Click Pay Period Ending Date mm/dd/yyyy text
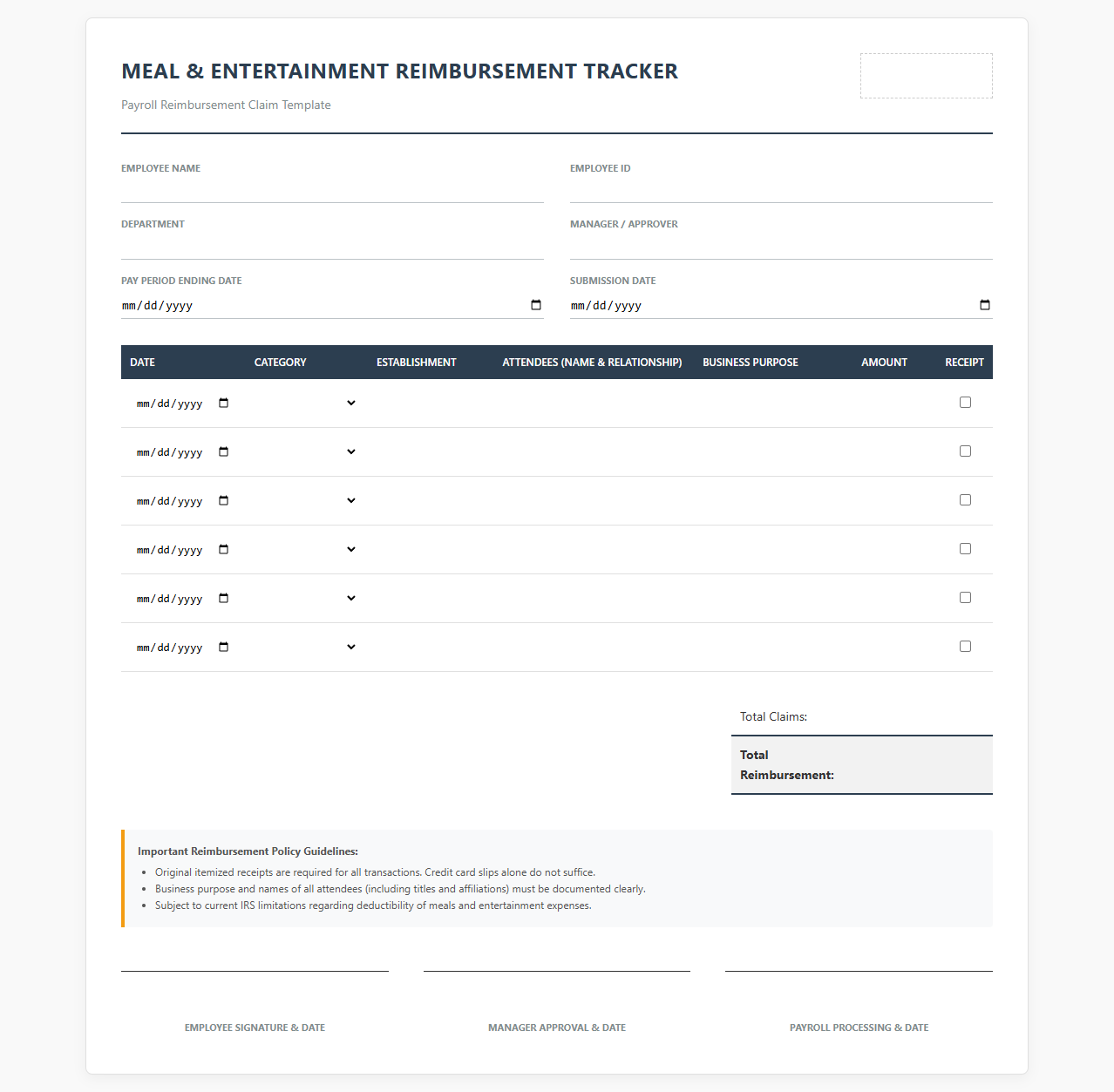The height and width of the screenshot is (1092, 1114). point(158,306)
